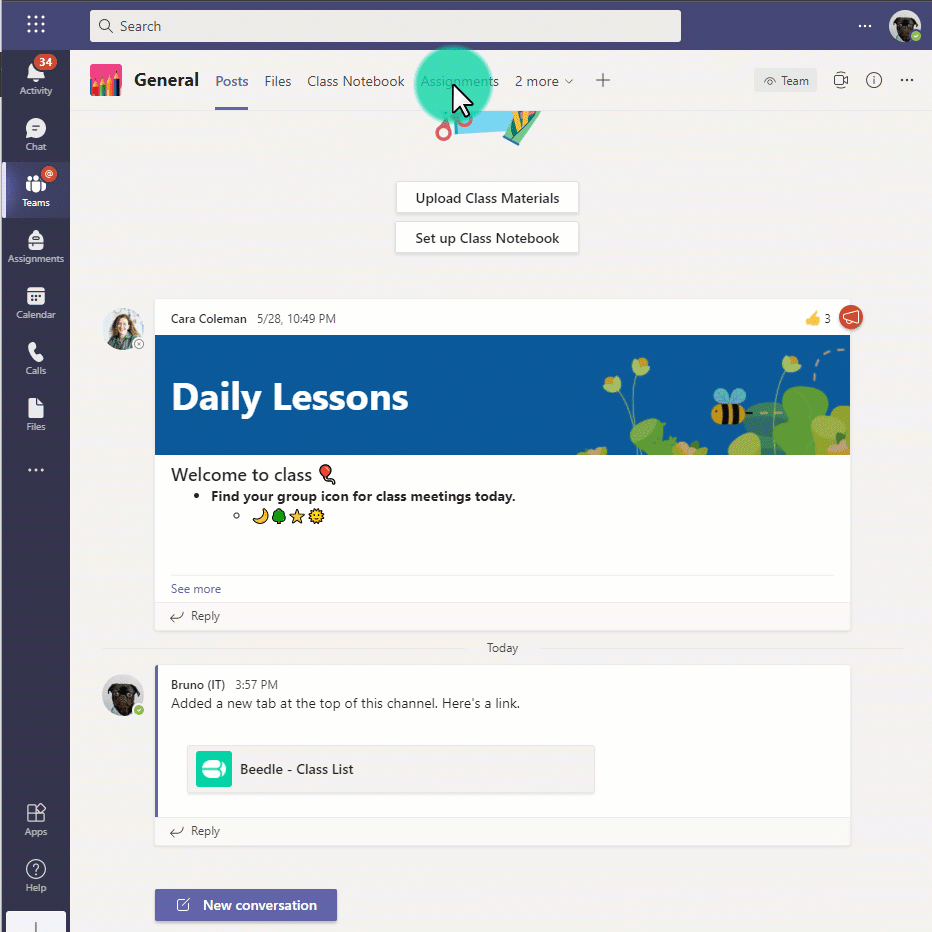Click Set up Class Notebook button
932x932 pixels.
(487, 238)
